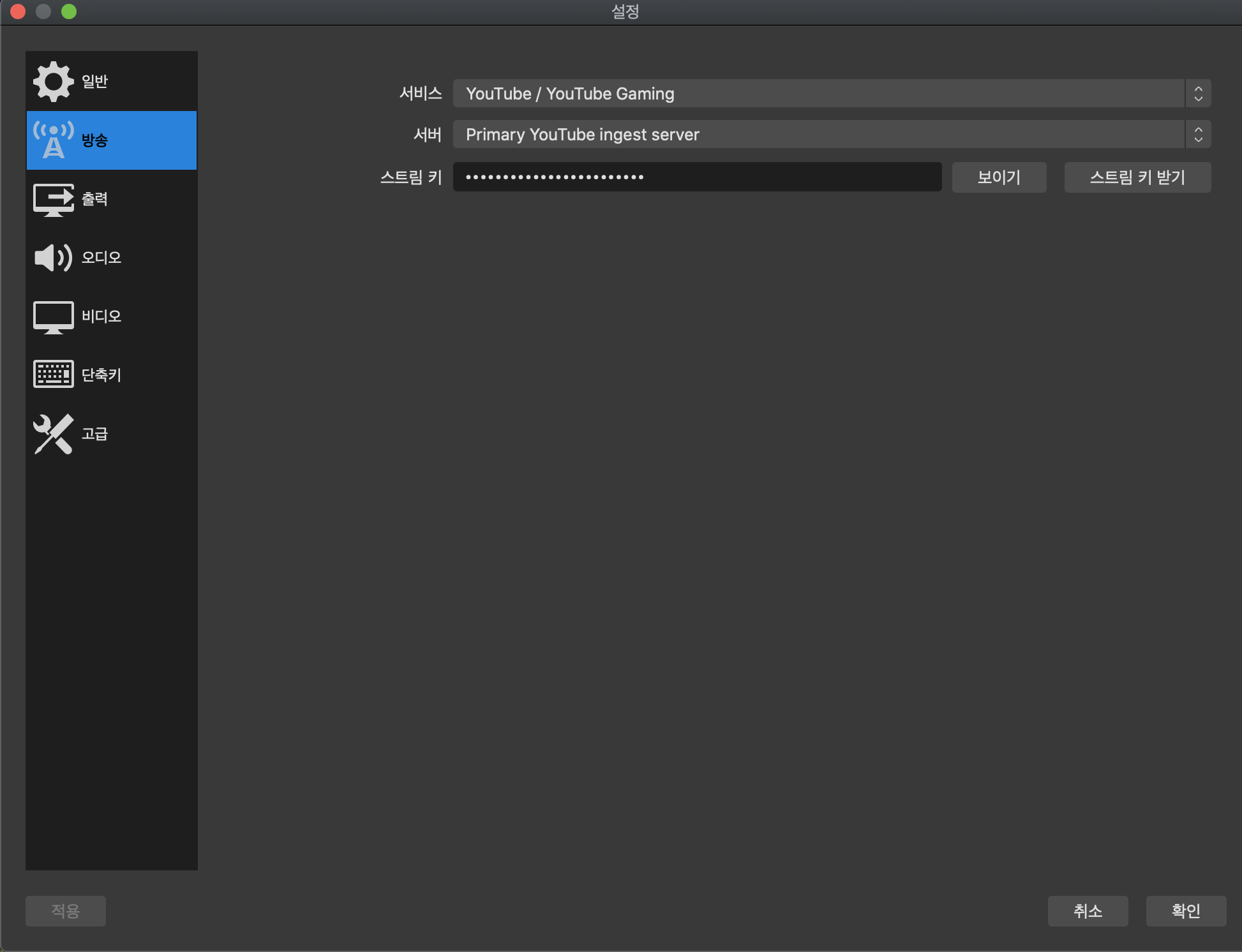Switch to the 단축키 tab label
1242x952 pixels.
pyautogui.click(x=101, y=375)
